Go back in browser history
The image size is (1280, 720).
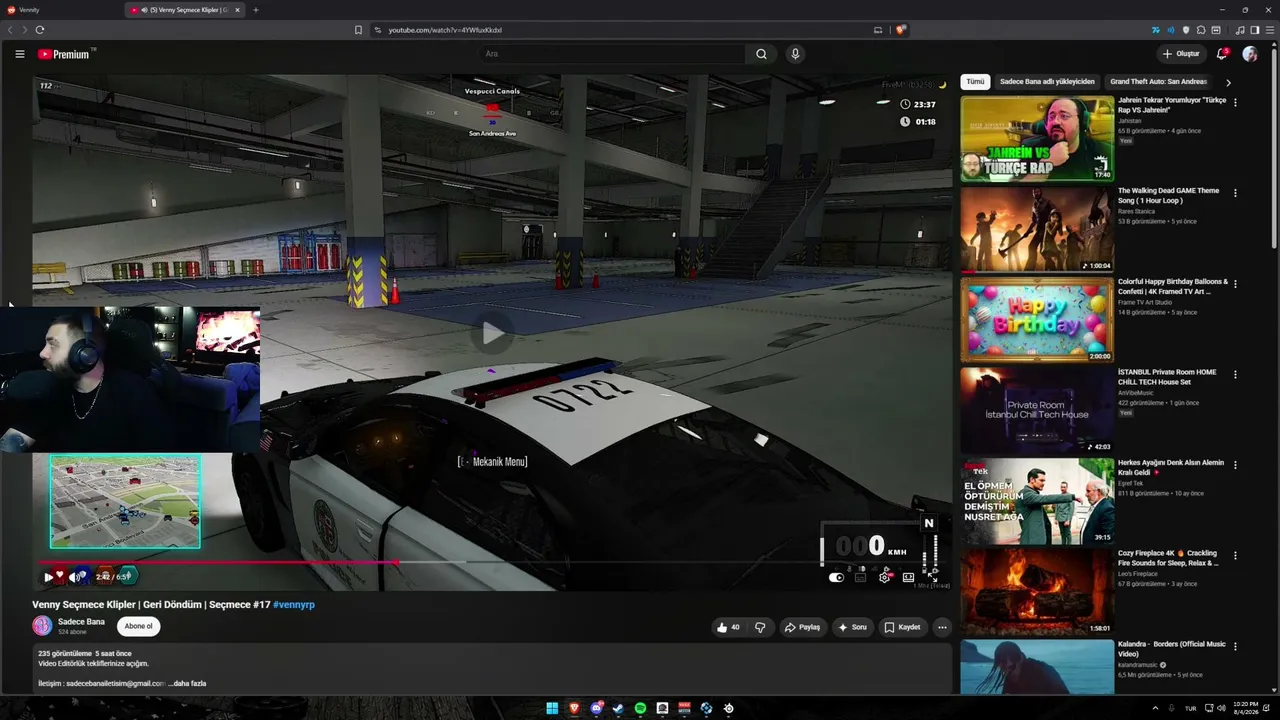click(11, 30)
